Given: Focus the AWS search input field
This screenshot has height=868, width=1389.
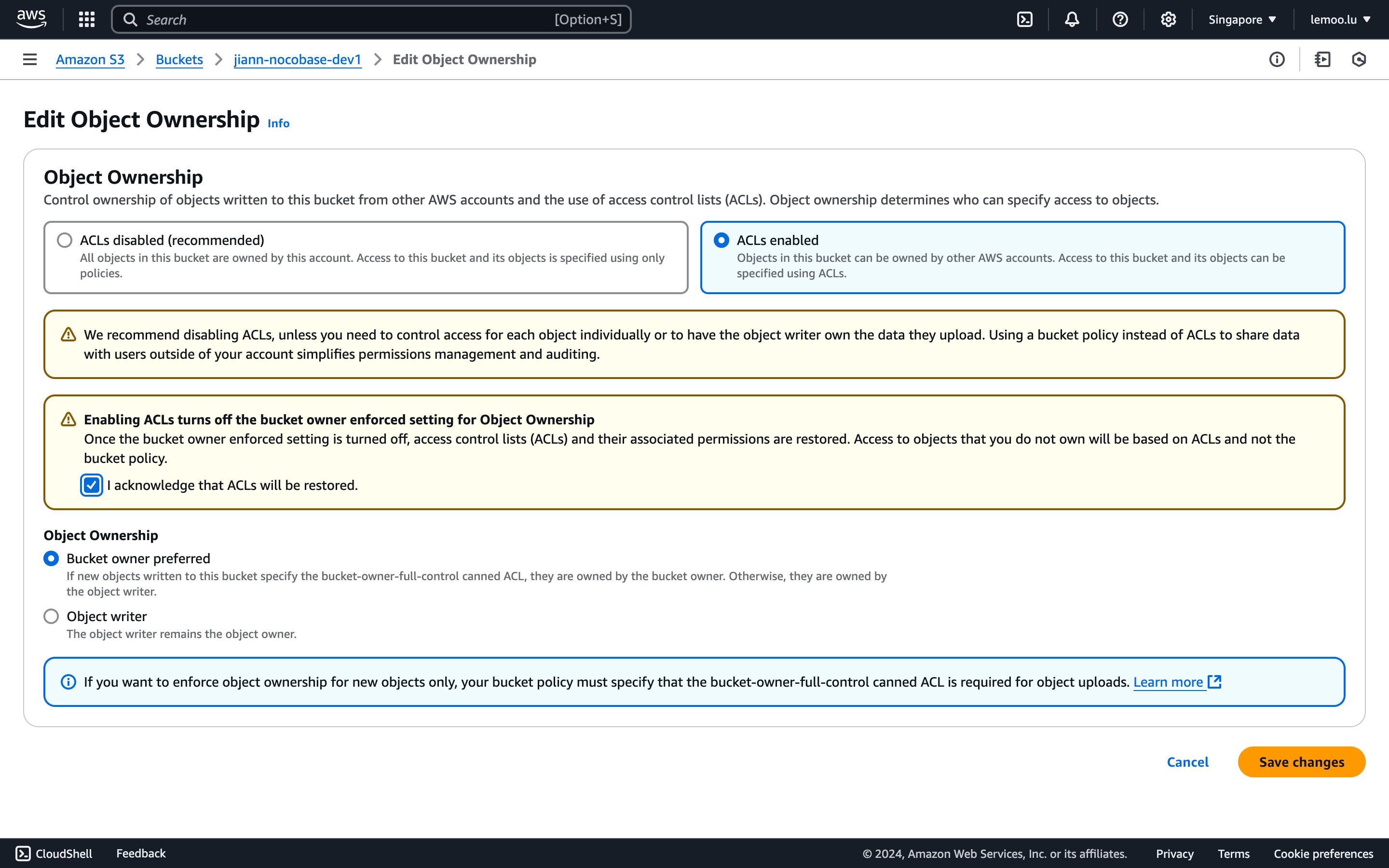Looking at the screenshot, I should coord(344,19).
